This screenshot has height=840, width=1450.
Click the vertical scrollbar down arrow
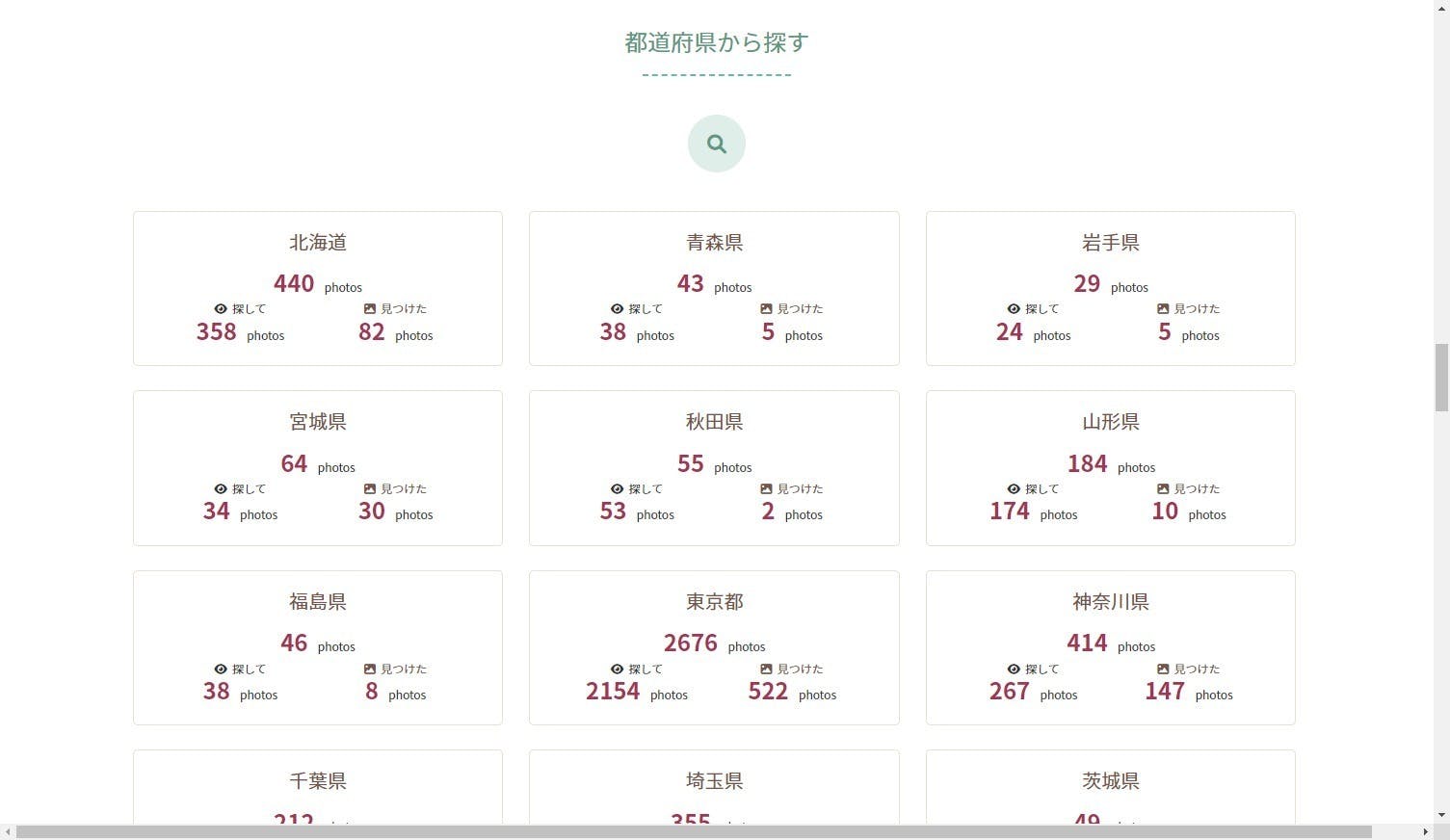[1441, 815]
